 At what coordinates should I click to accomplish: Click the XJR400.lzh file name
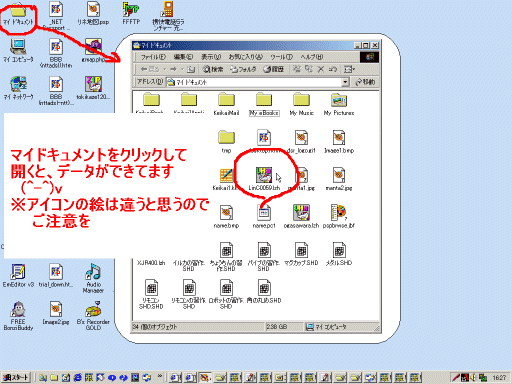[151, 263]
